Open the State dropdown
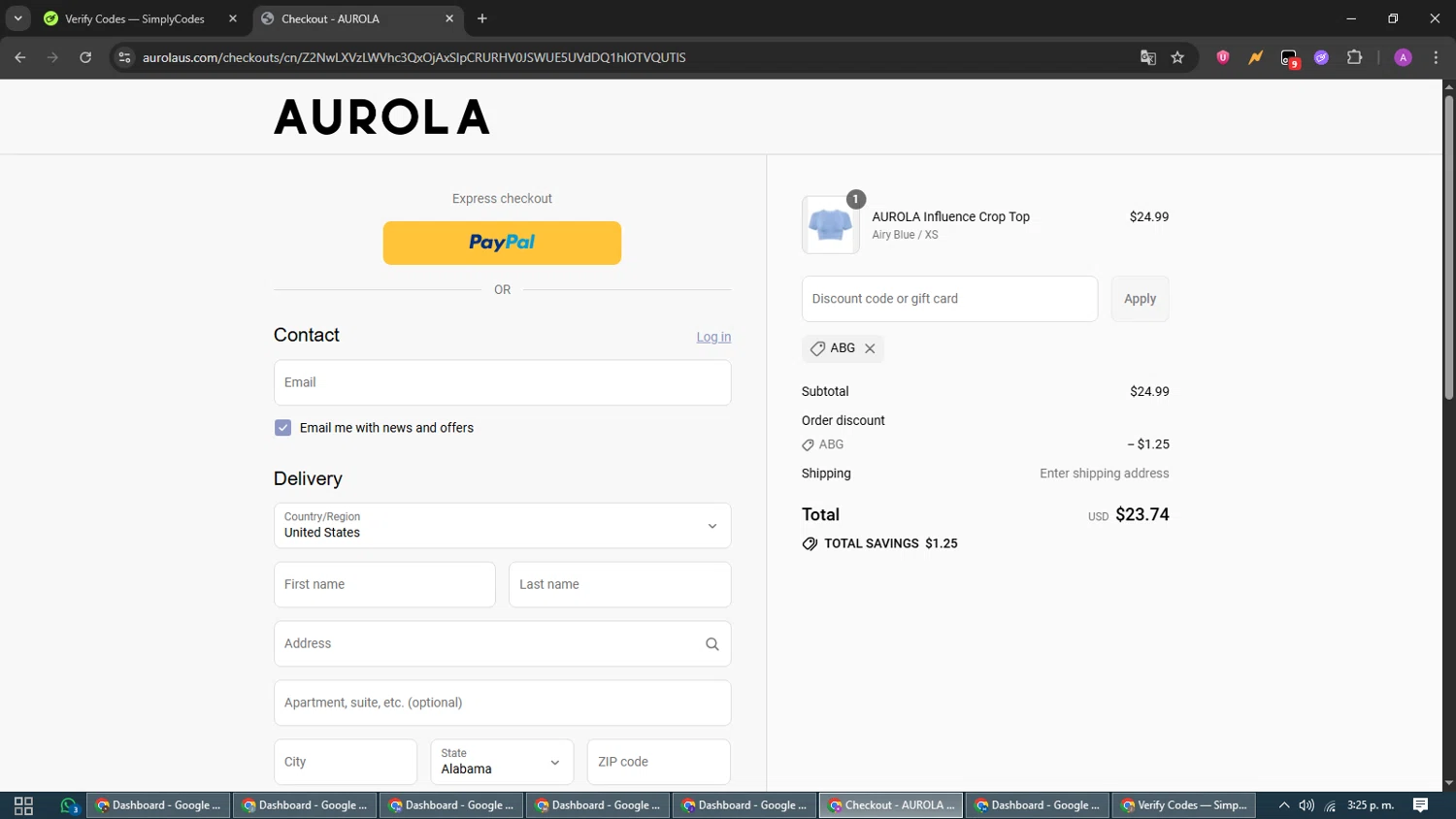Screen dimensions: 1456x819 click(x=502, y=762)
